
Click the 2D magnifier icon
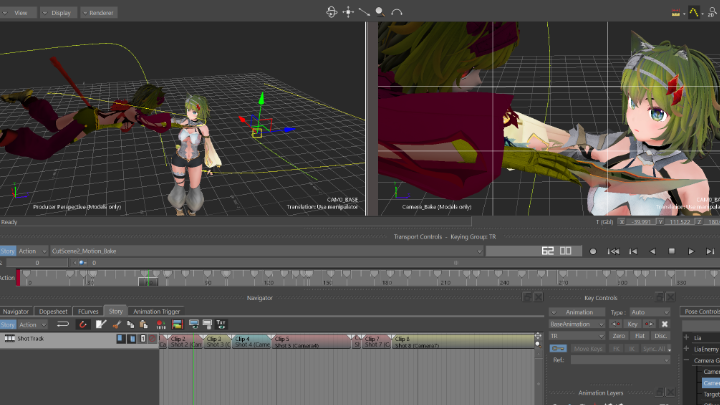[x=712, y=12]
